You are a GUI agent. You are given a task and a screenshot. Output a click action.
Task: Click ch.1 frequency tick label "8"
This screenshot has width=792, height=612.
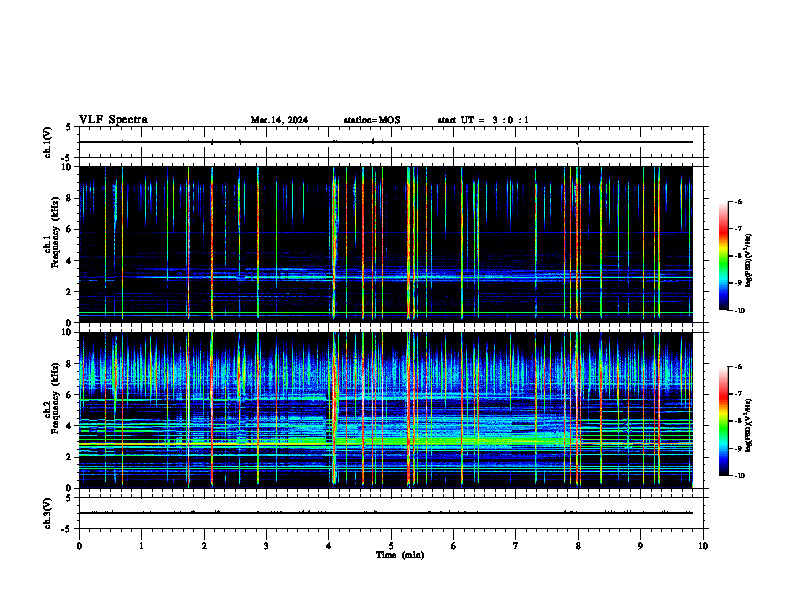(x=70, y=198)
